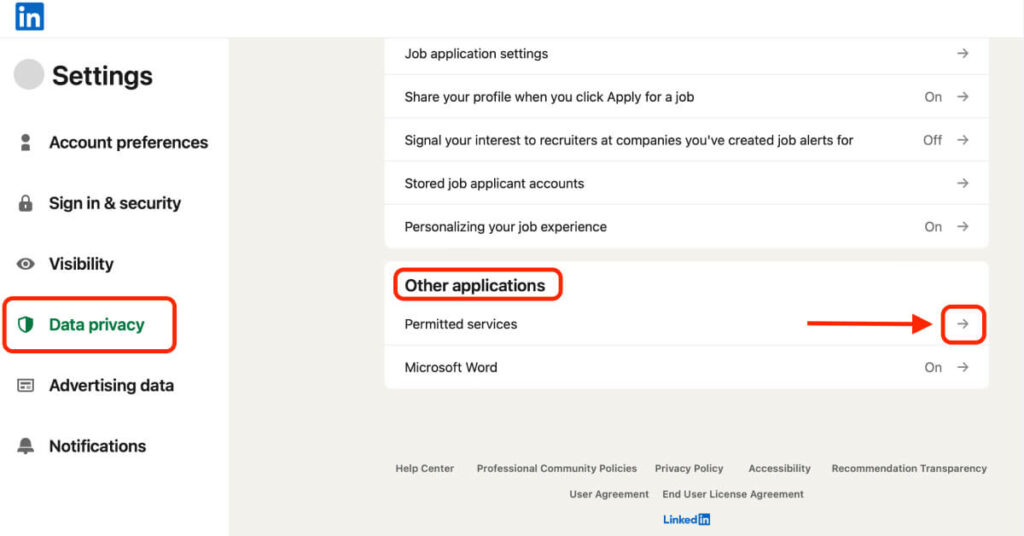
Task: Click the On status for Share your profile
Action: pyautogui.click(x=933, y=97)
